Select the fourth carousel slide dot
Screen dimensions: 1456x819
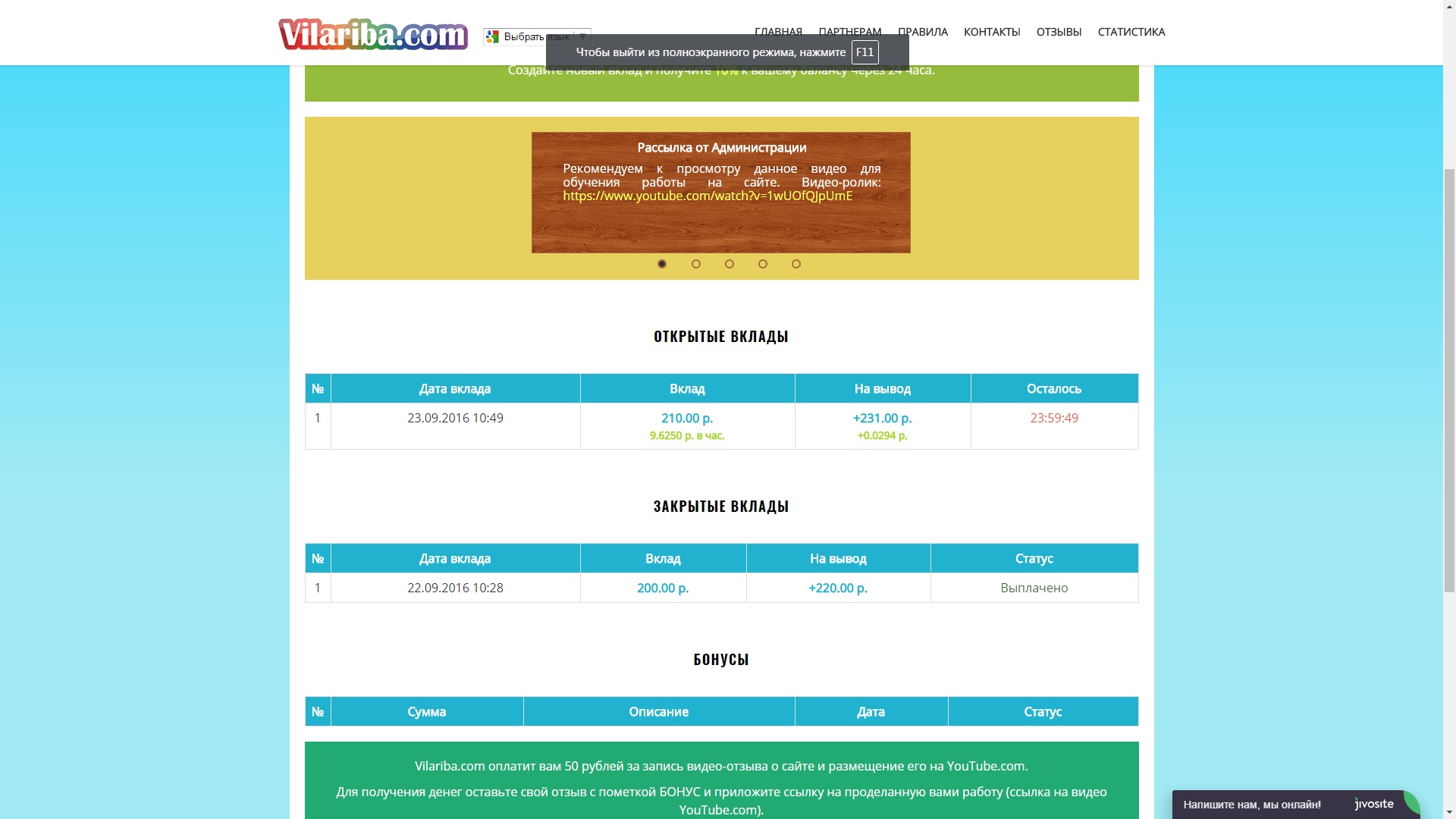pos(763,264)
